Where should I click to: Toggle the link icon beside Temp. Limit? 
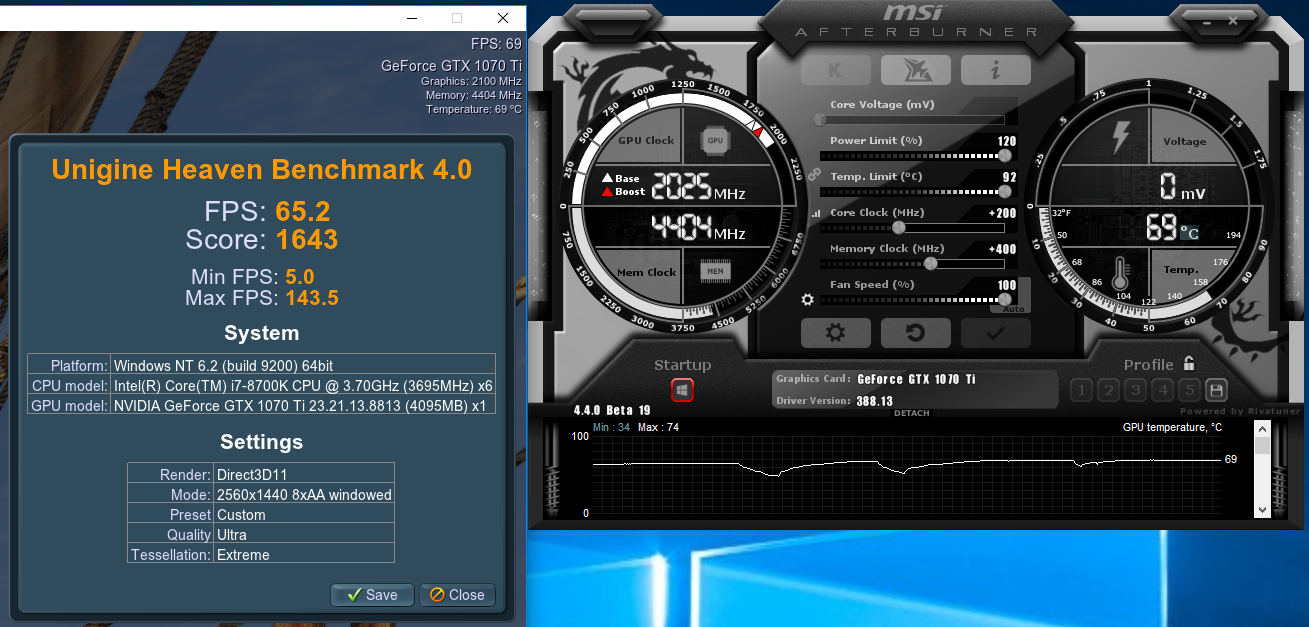pyautogui.click(x=814, y=175)
